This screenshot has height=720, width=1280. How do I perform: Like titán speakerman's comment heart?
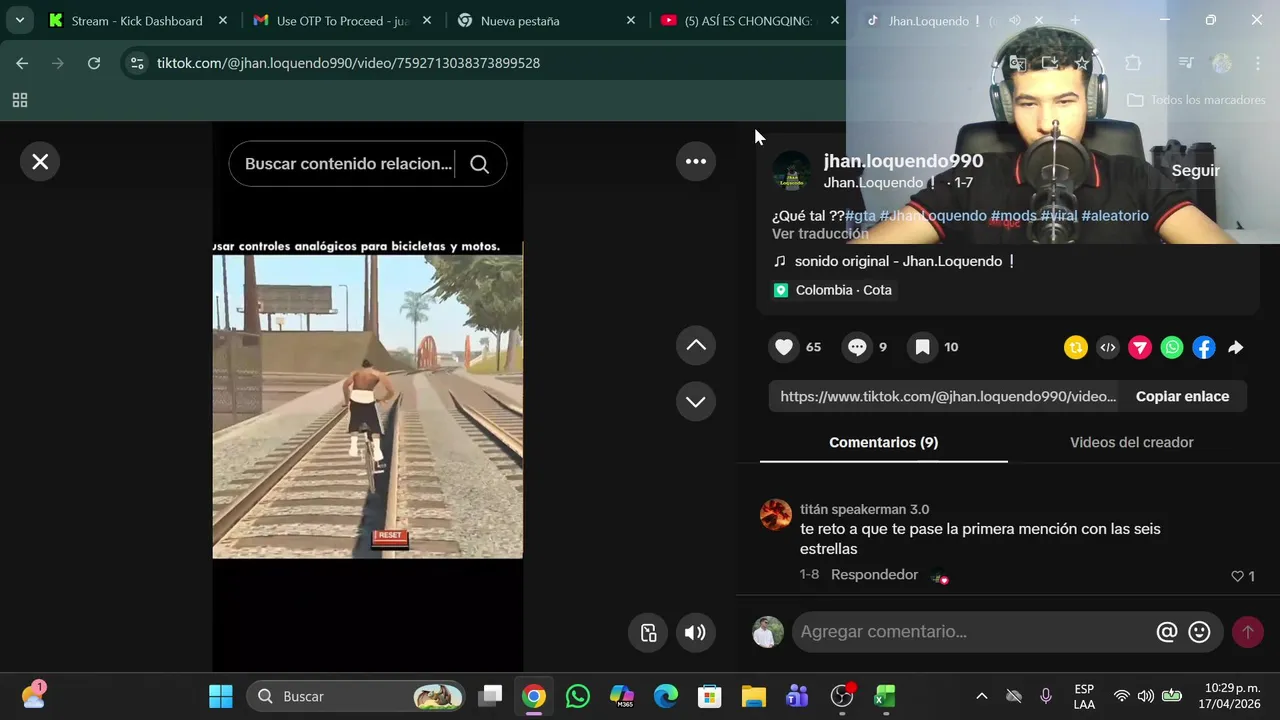click(1237, 576)
